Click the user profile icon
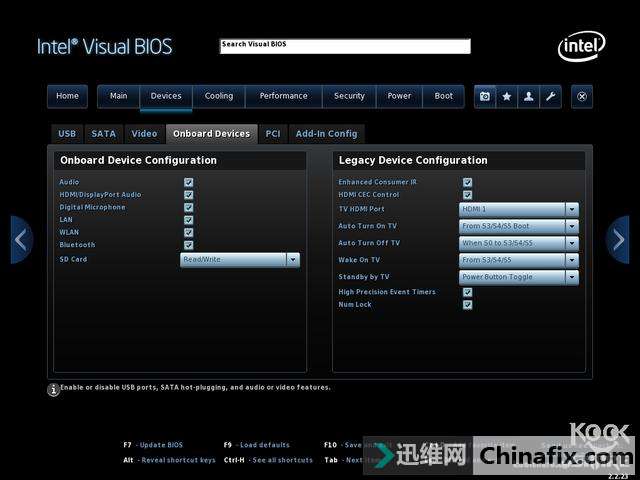Screen dimensions: 640x480 coord(529,96)
